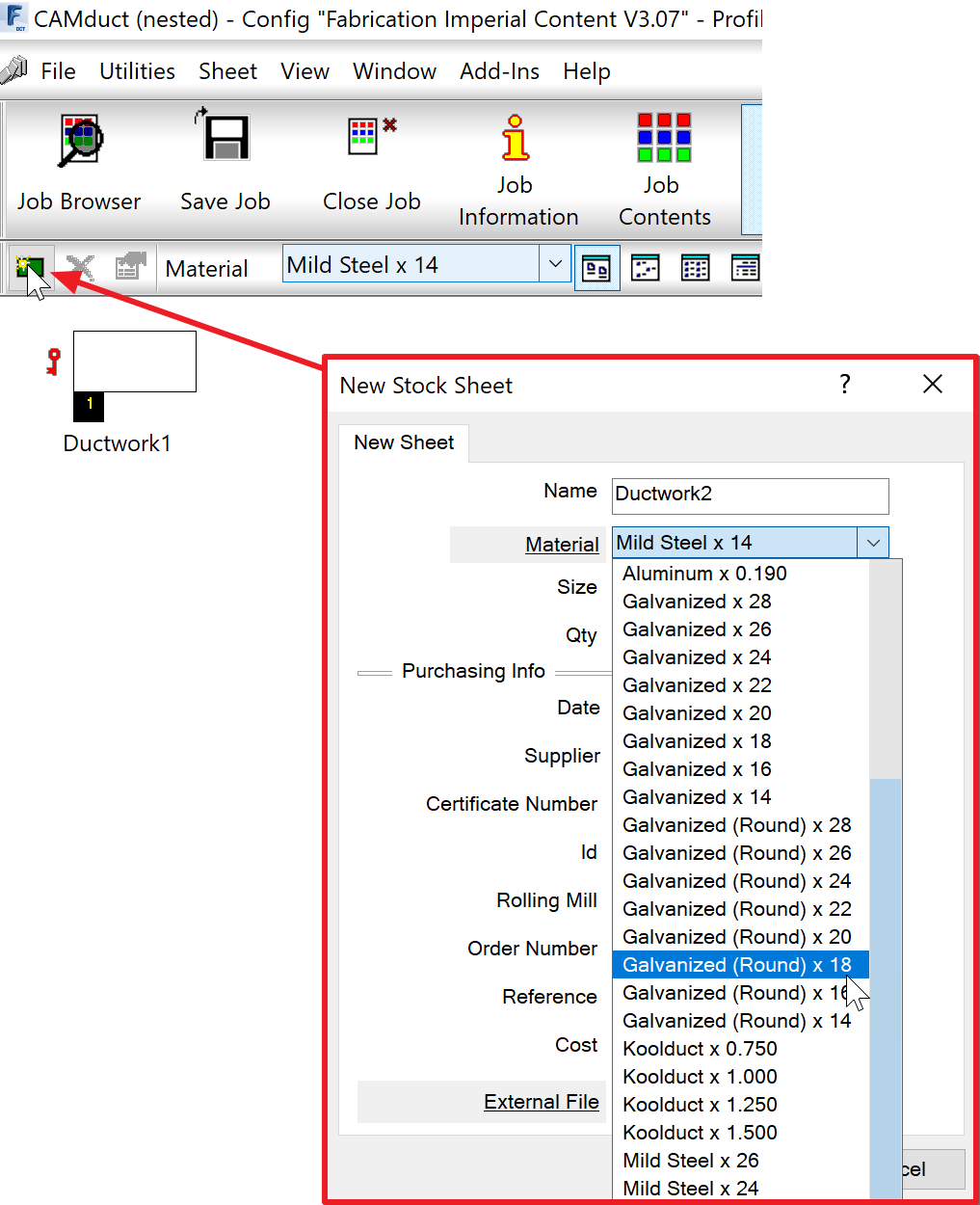Choose Mild Steel x 26

pyautogui.click(x=741, y=1161)
